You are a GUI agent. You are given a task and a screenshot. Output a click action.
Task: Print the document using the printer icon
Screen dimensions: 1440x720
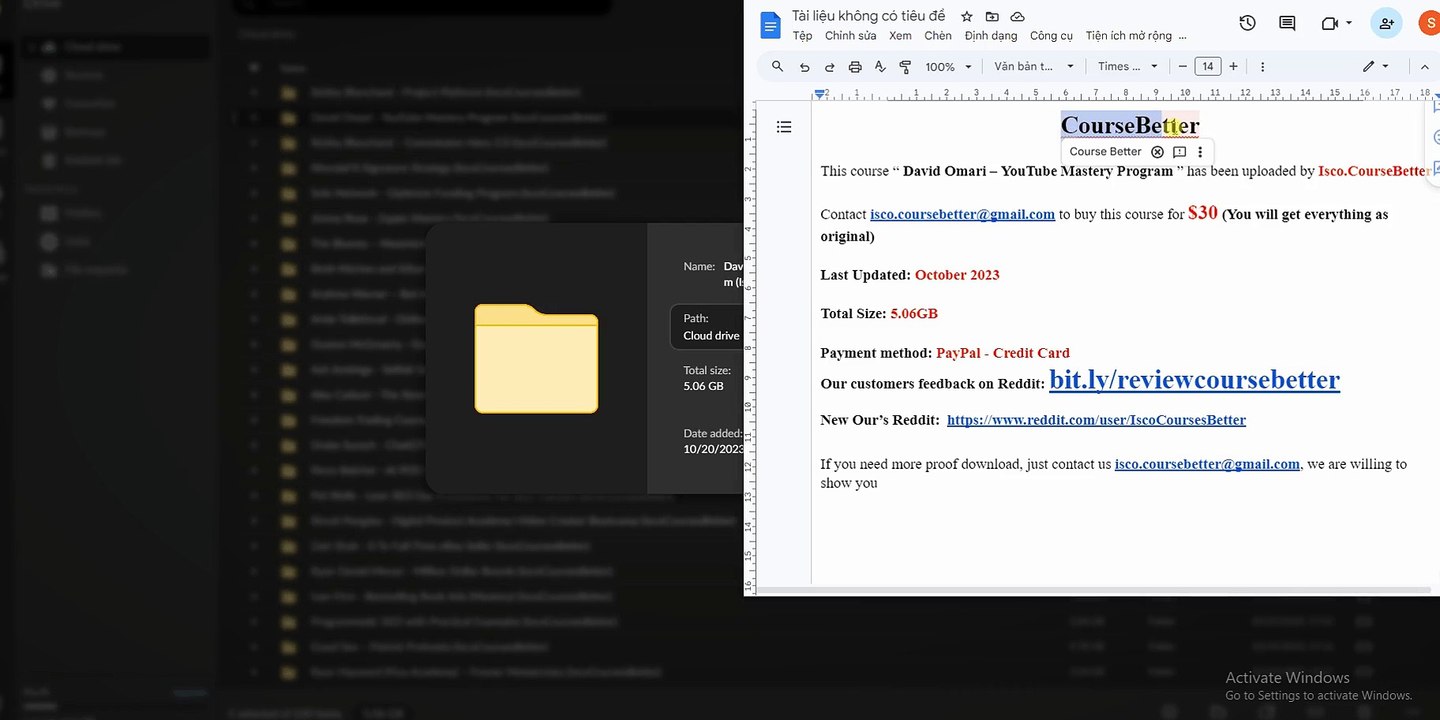(x=855, y=67)
